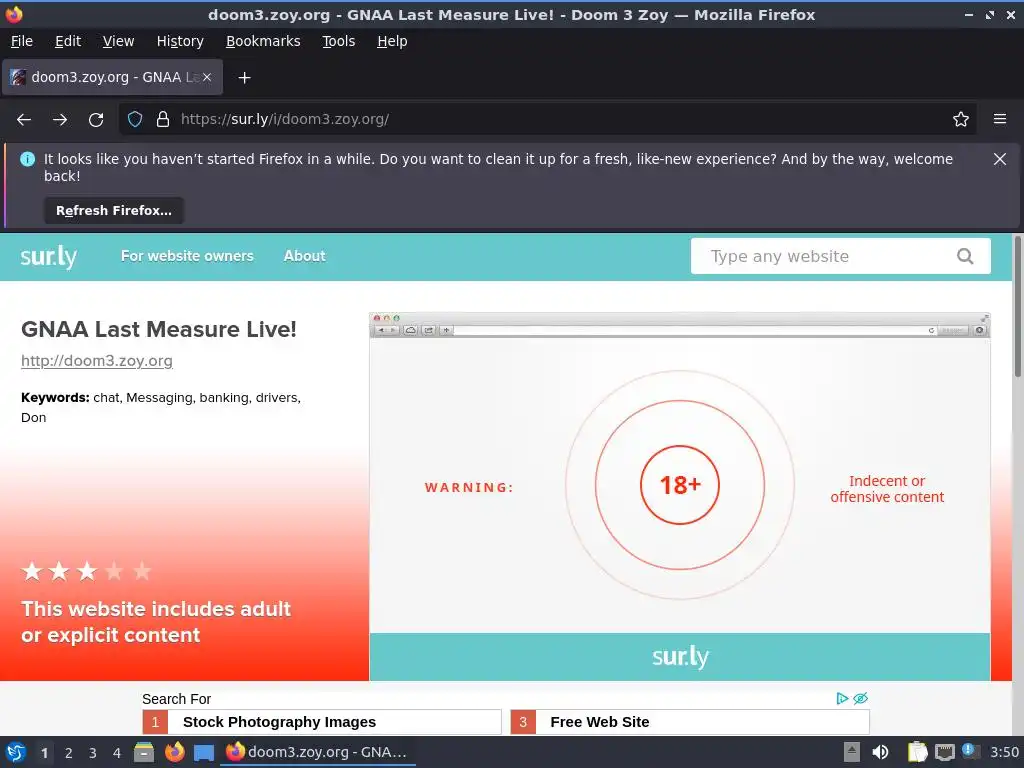
Task: Open volume control in system tray
Action: (x=880, y=752)
